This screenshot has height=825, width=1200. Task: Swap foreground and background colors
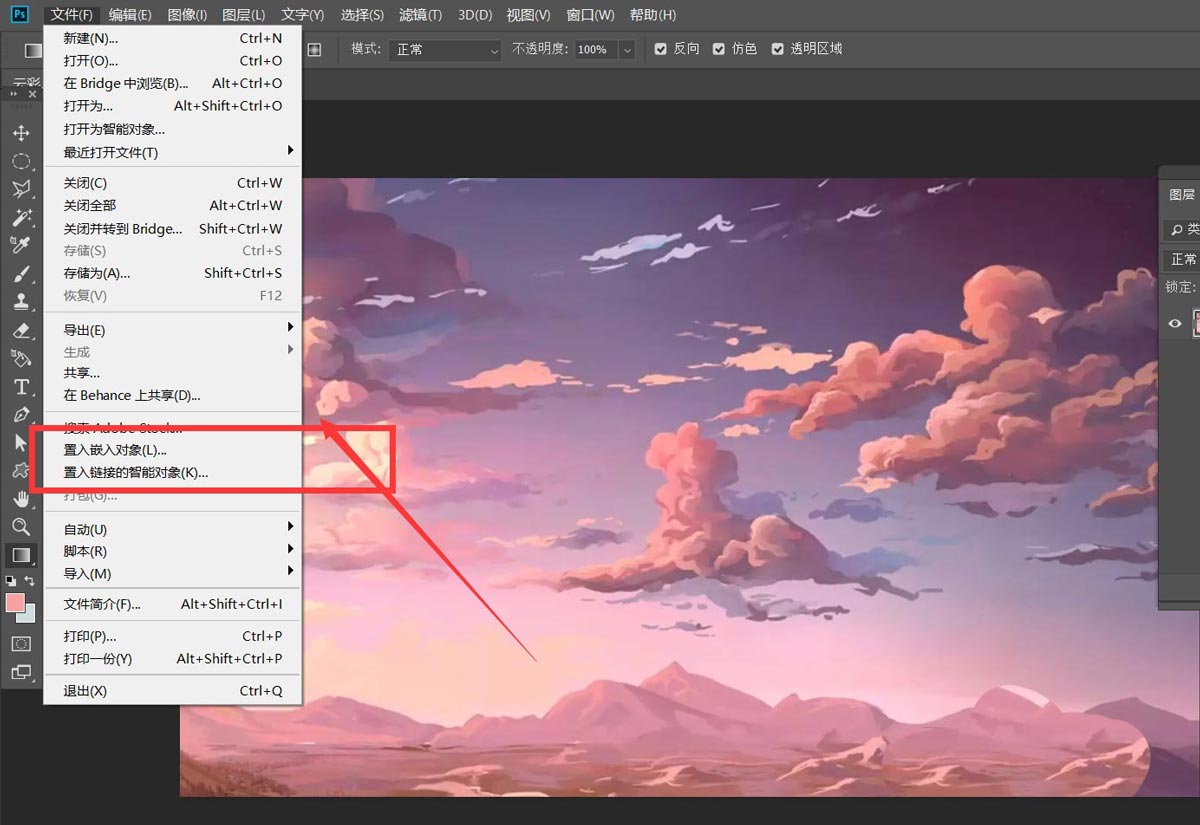(30, 580)
